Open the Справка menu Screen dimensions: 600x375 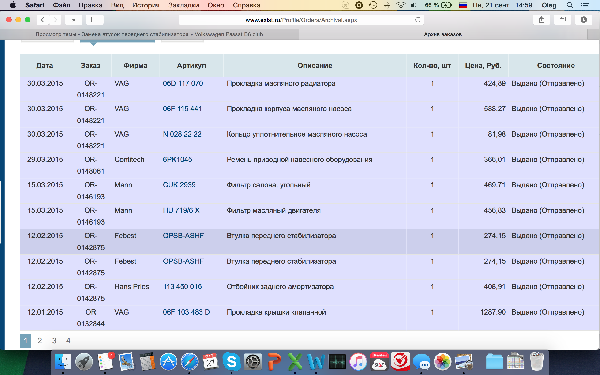(246, 5)
